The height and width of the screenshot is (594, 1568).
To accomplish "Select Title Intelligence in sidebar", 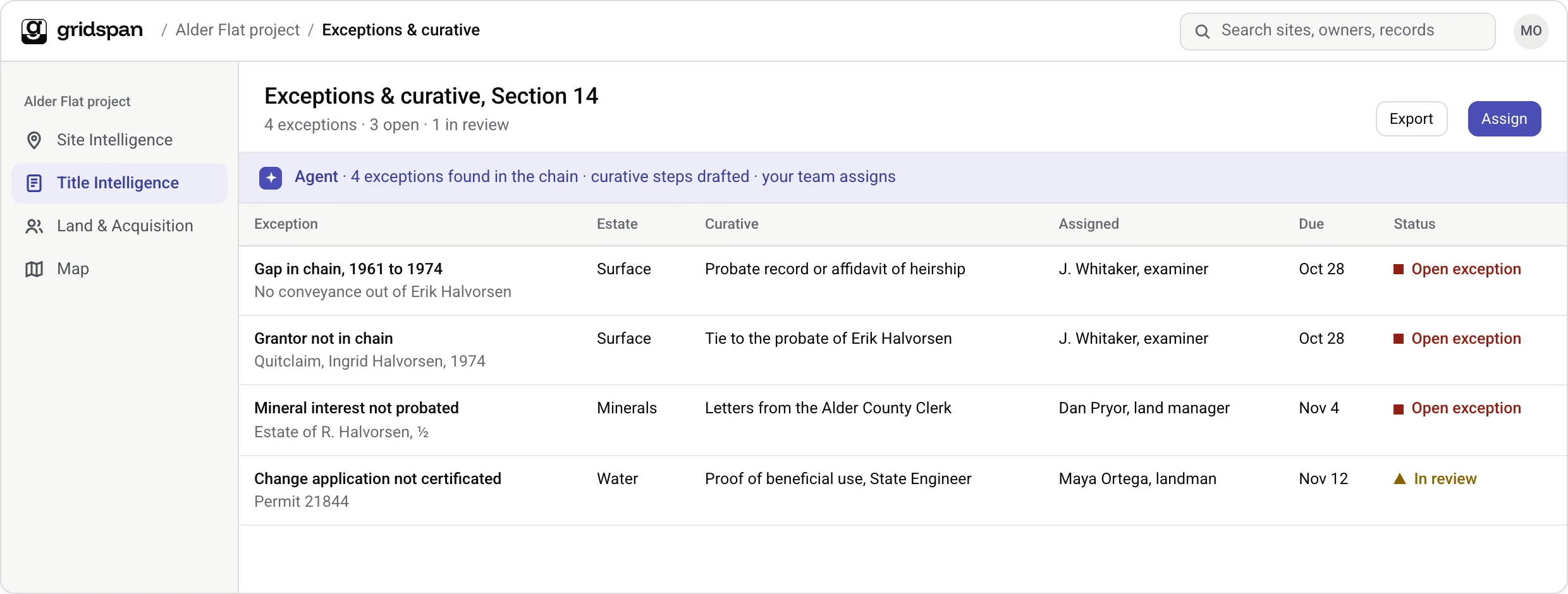I will pyautogui.click(x=119, y=183).
